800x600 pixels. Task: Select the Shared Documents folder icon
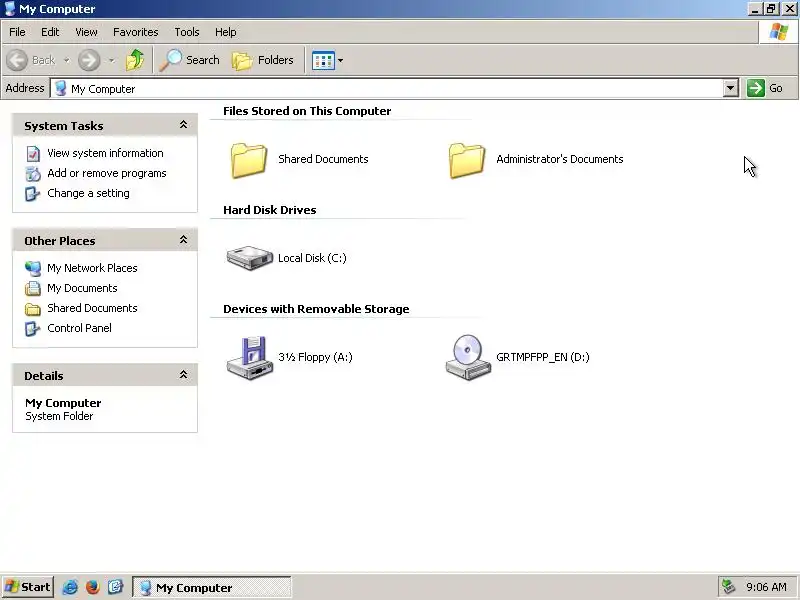coord(249,161)
